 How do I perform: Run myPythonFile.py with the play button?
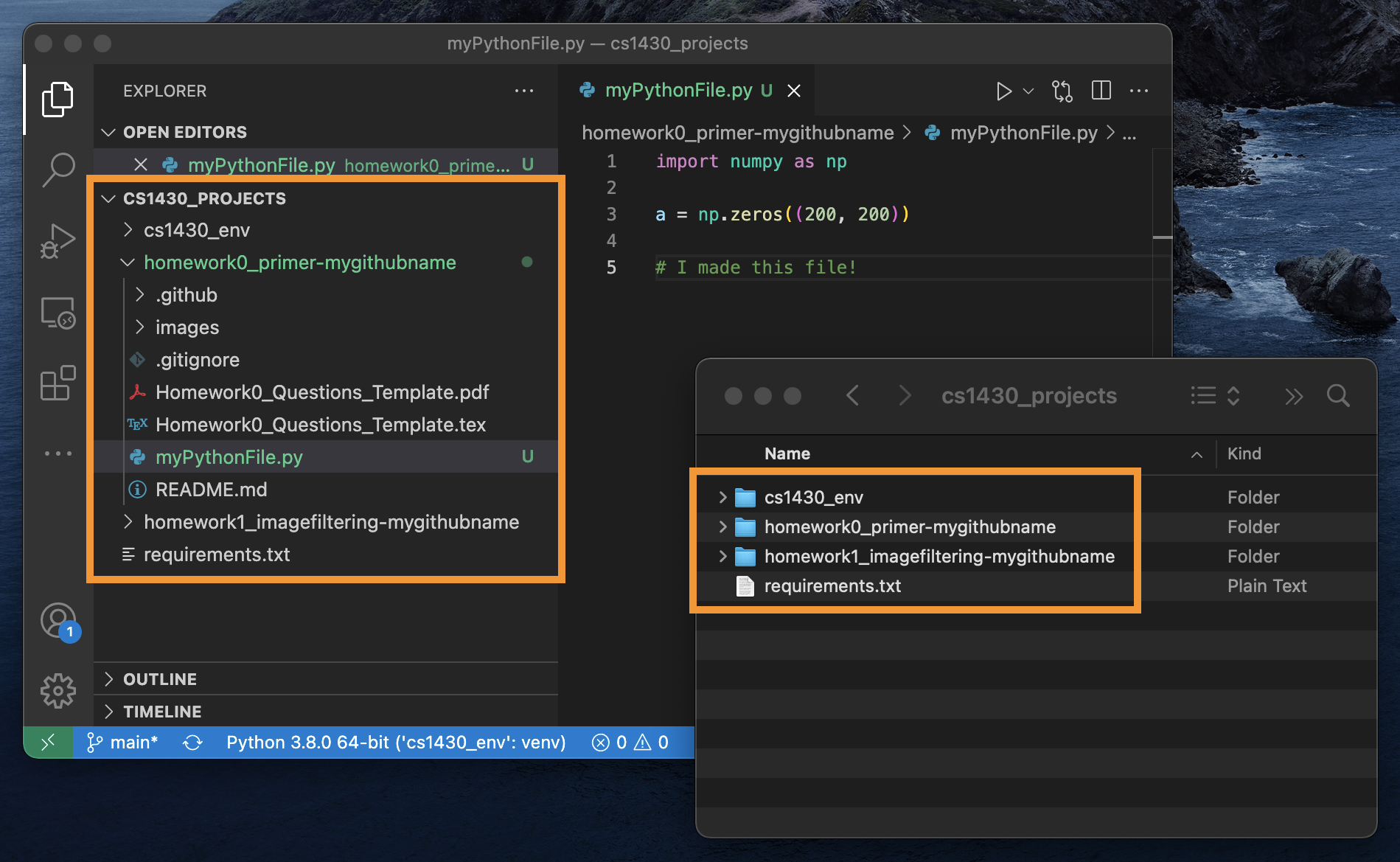1003,91
